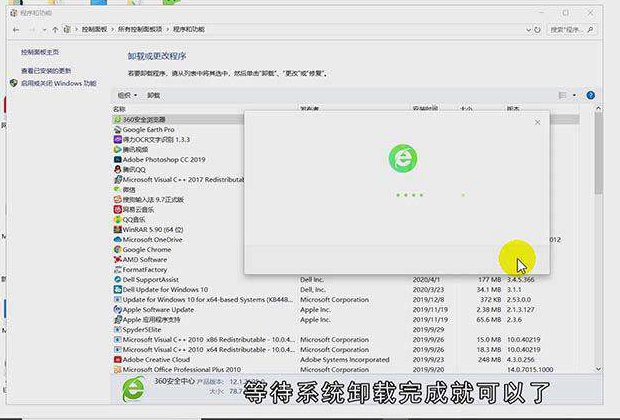Click the Google Earth Pro program icon
This screenshot has height=420, width=620.
[117, 129]
